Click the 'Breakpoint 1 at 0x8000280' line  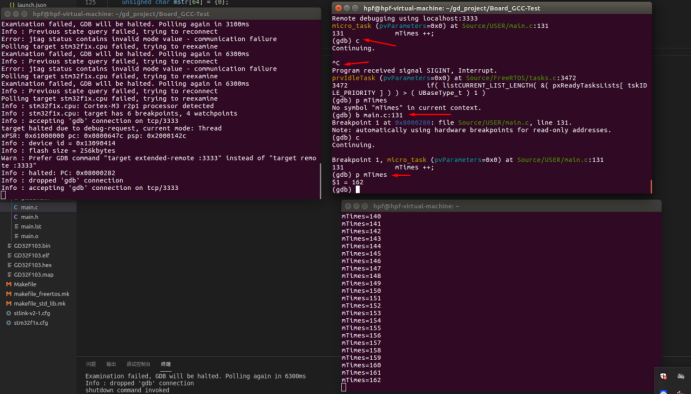(x=452, y=123)
